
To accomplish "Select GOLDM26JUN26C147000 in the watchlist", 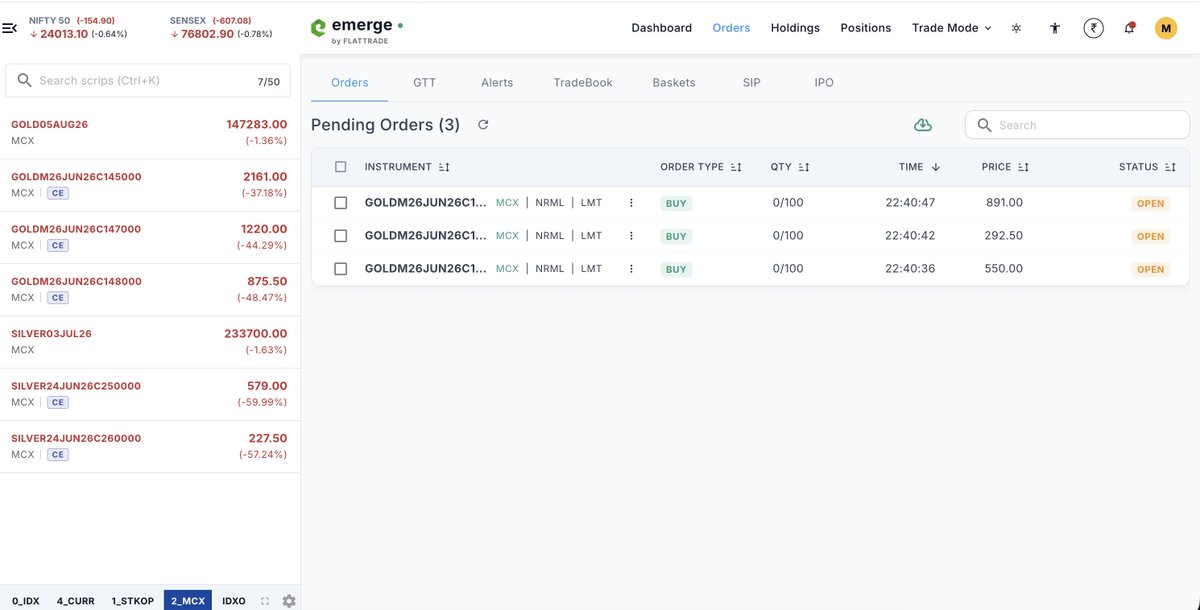I will click(x=150, y=238).
